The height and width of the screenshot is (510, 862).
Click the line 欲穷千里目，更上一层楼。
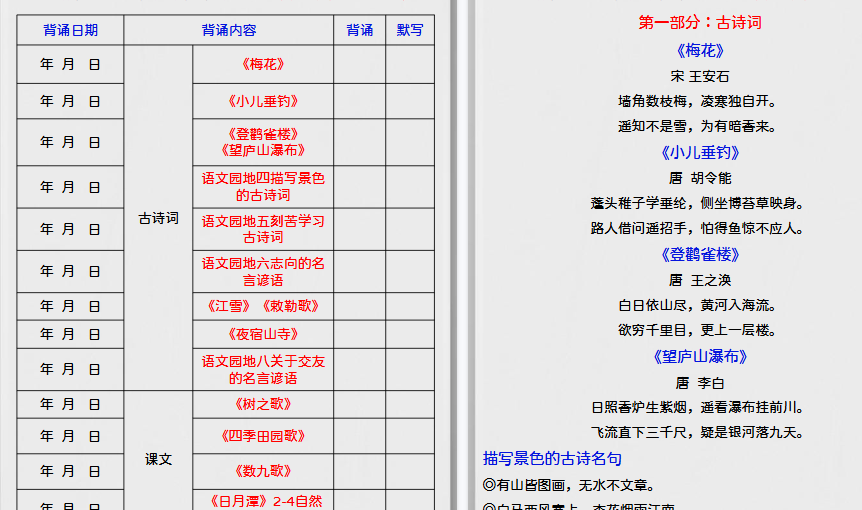[697, 330]
